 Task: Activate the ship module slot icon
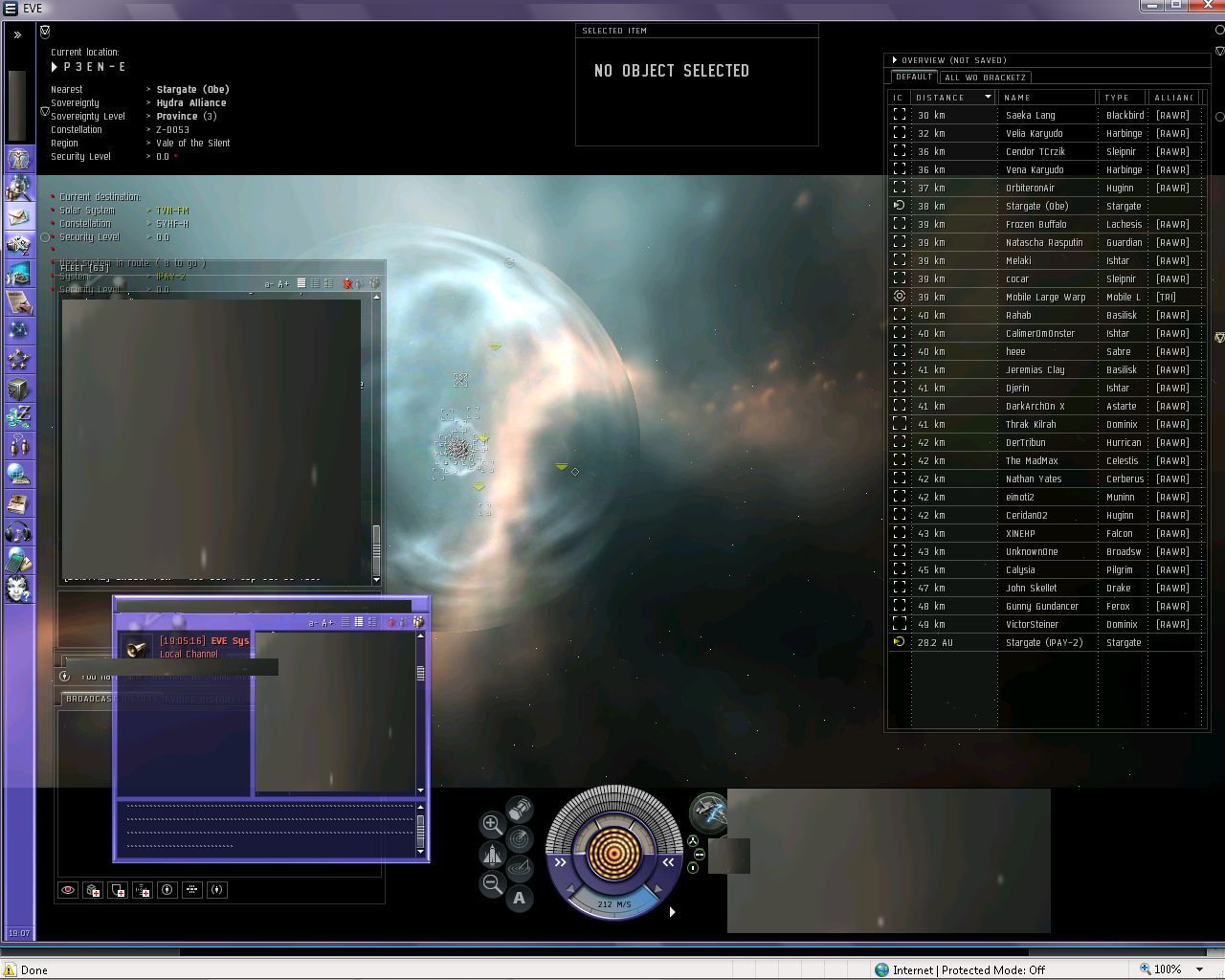click(x=709, y=813)
